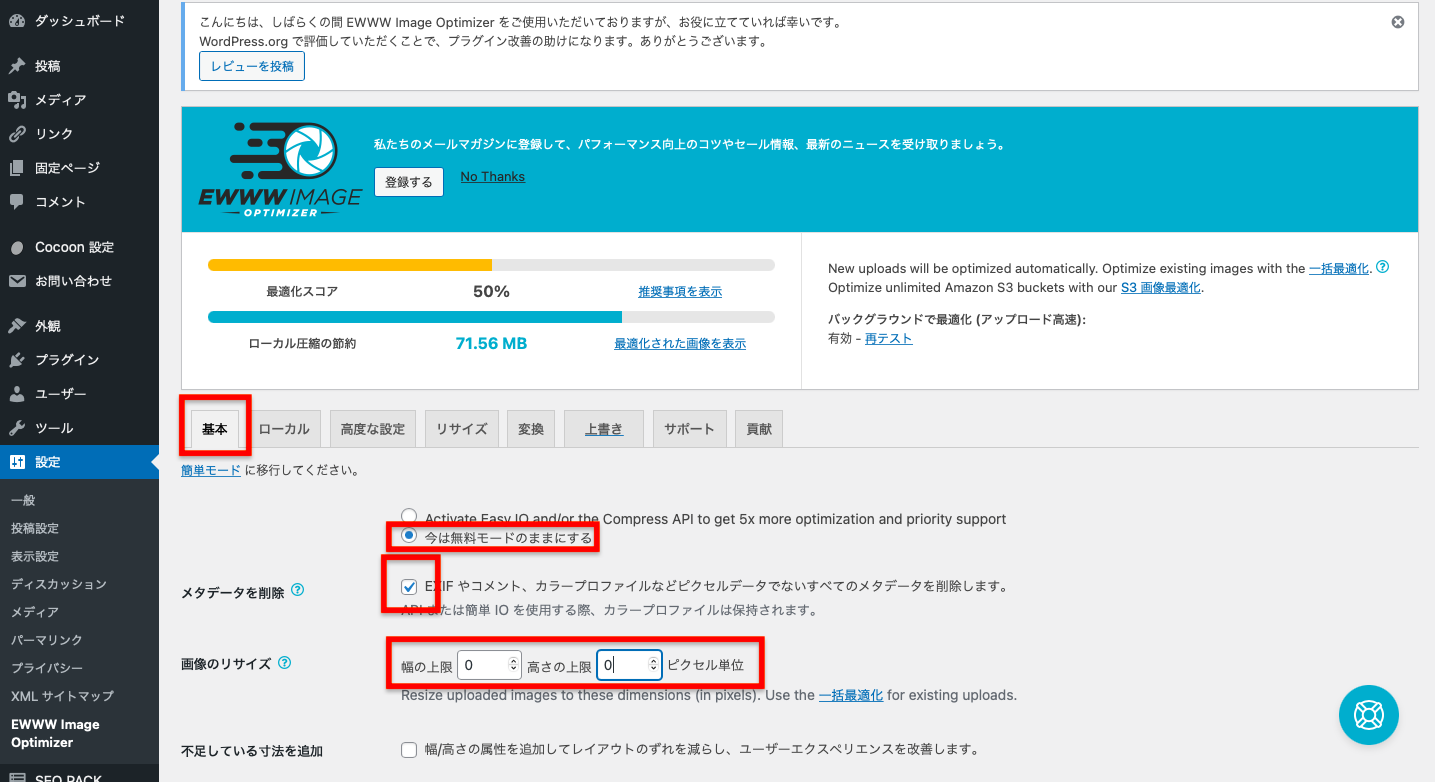
Task: Click the No Thanks link
Action: coord(492,177)
